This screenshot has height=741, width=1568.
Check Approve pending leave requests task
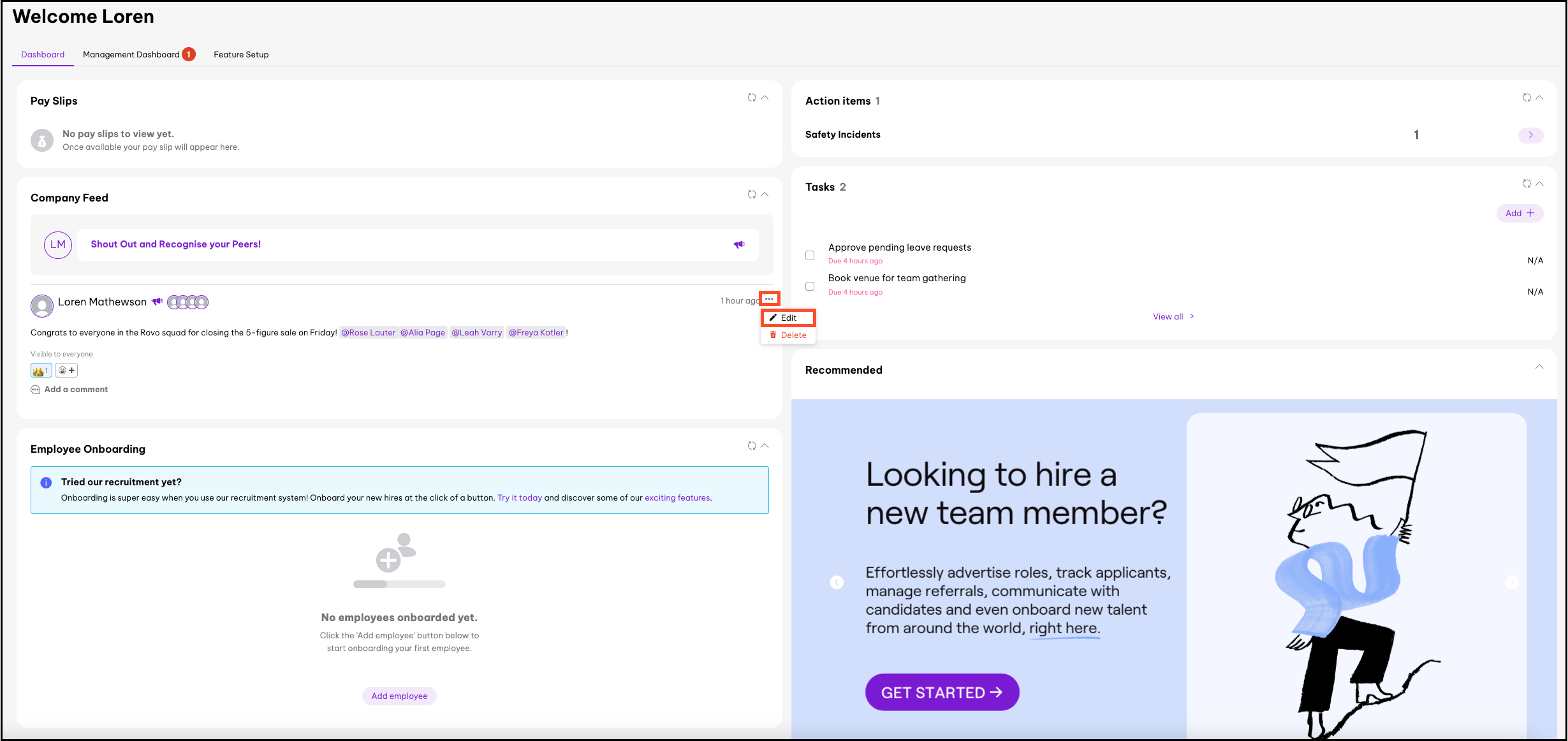point(810,255)
